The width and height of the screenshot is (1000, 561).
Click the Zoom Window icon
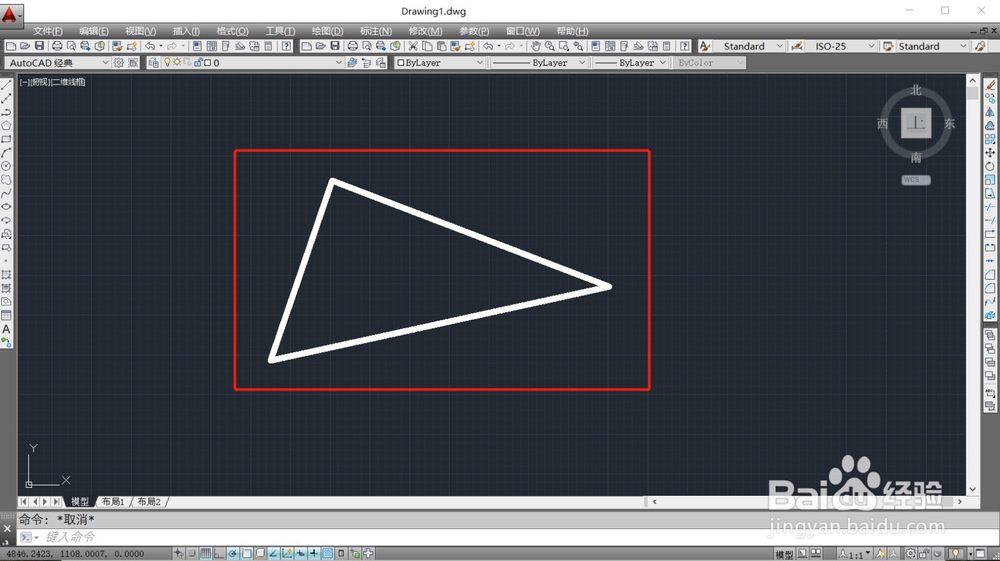click(x=564, y=46)
